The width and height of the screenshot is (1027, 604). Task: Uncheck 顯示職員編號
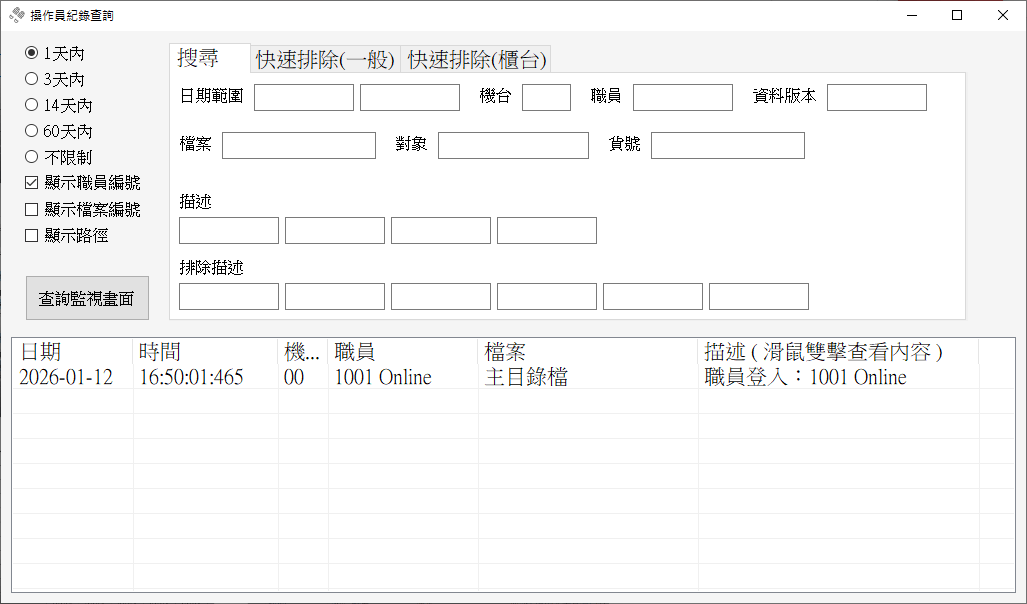coord(30,182)
